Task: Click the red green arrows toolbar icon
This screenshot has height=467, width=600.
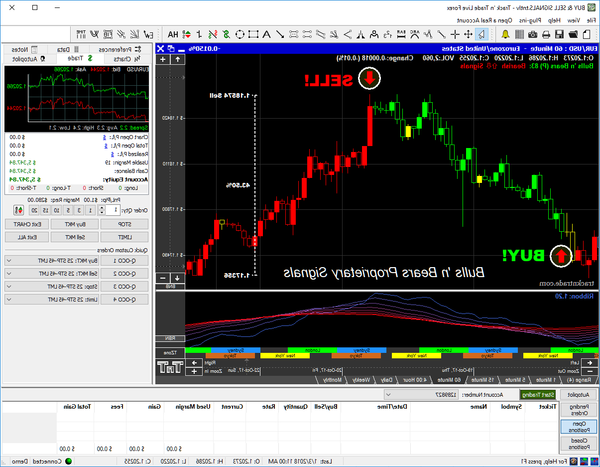Action: (x=187, y=35)
